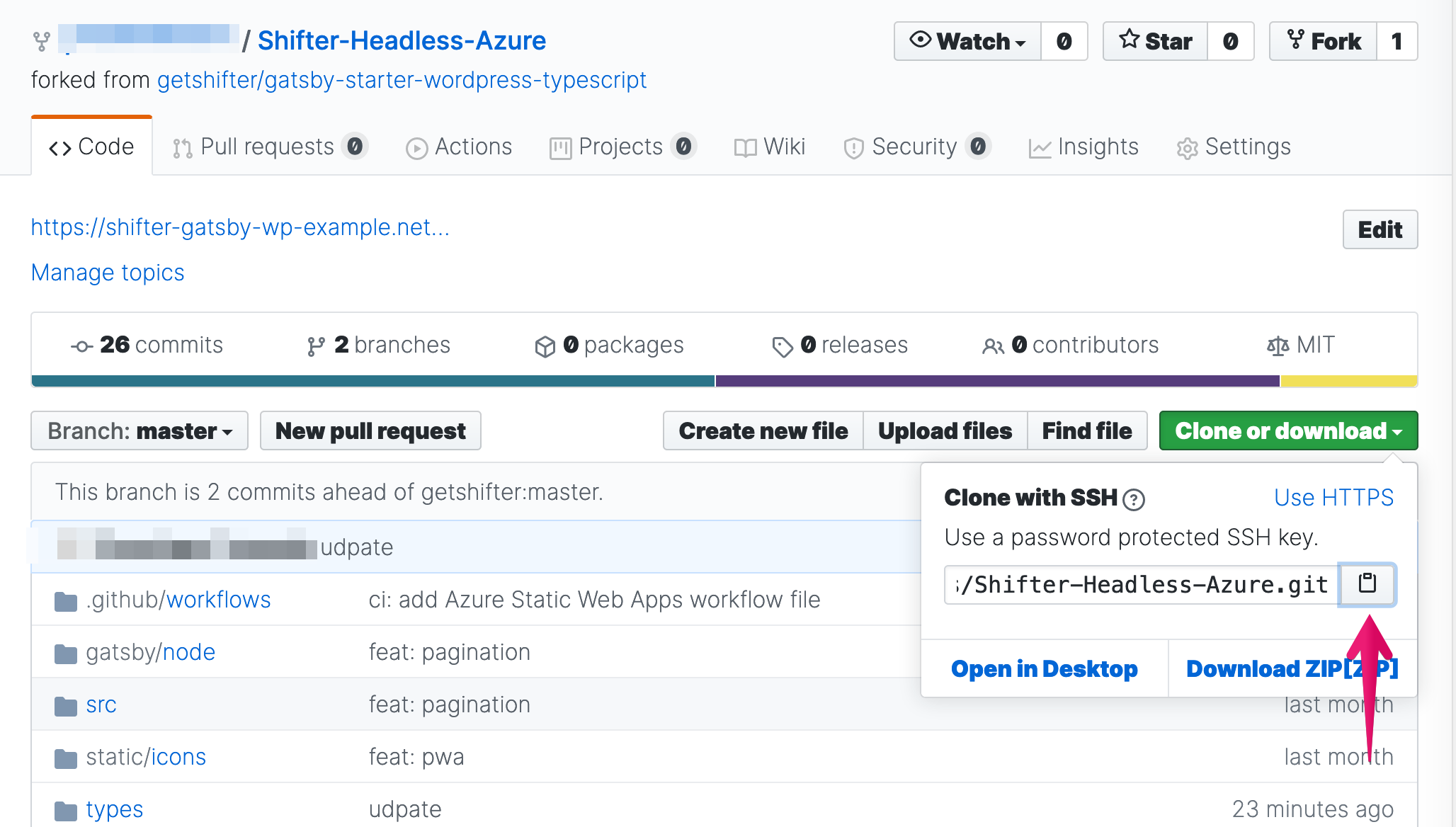Open the Security tab
Viewport: 1456px width, 827px height.
(917, 147)
